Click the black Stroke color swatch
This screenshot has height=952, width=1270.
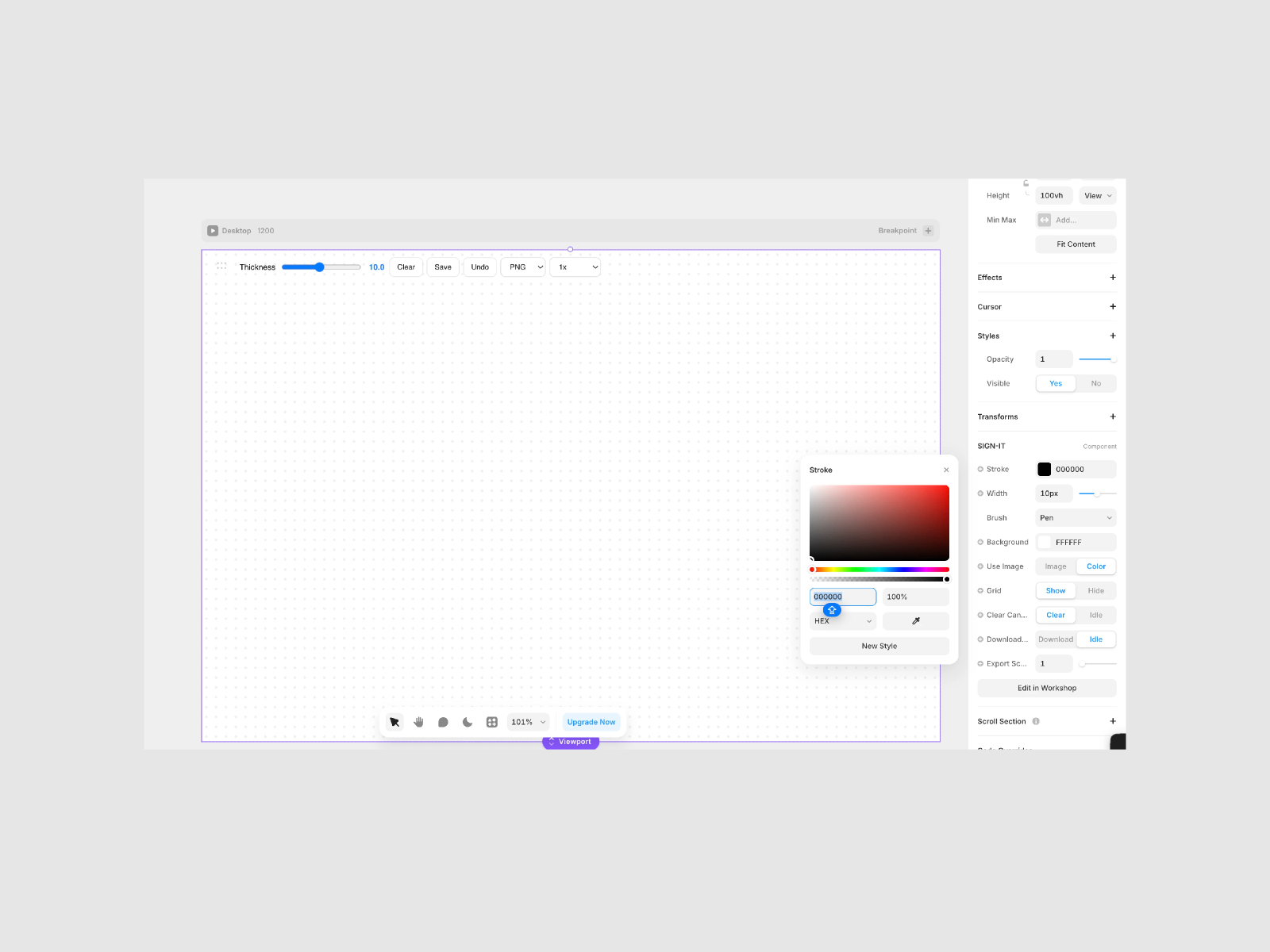pyautogui.click(x=1045, y=470)
